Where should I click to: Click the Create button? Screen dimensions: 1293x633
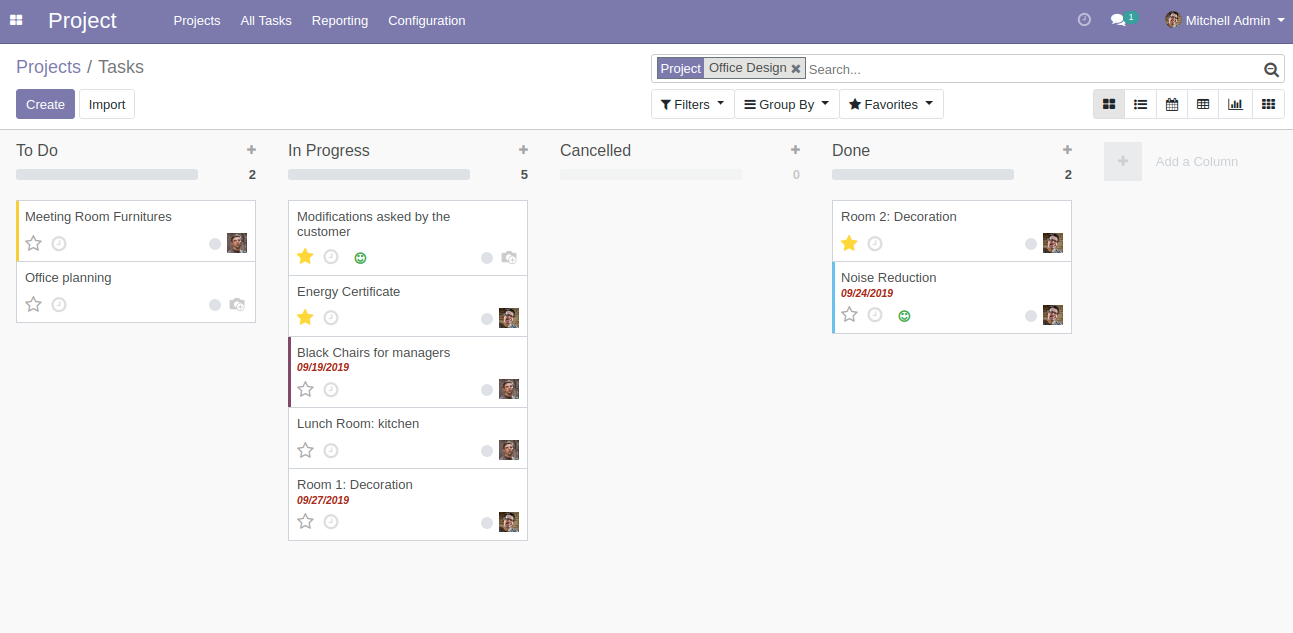coord(45,104)
